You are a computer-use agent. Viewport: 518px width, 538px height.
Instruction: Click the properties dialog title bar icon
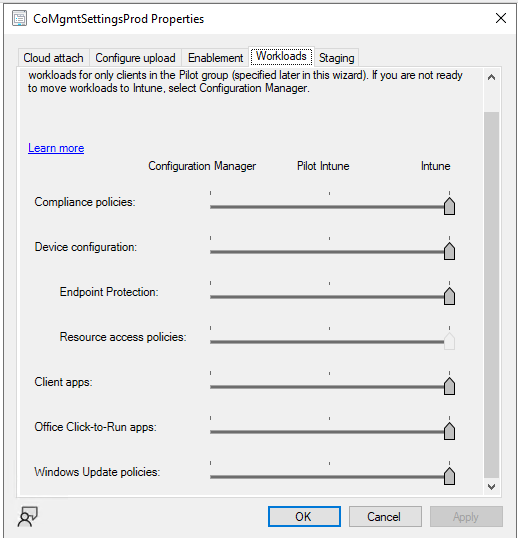click(x=19, y=19)
